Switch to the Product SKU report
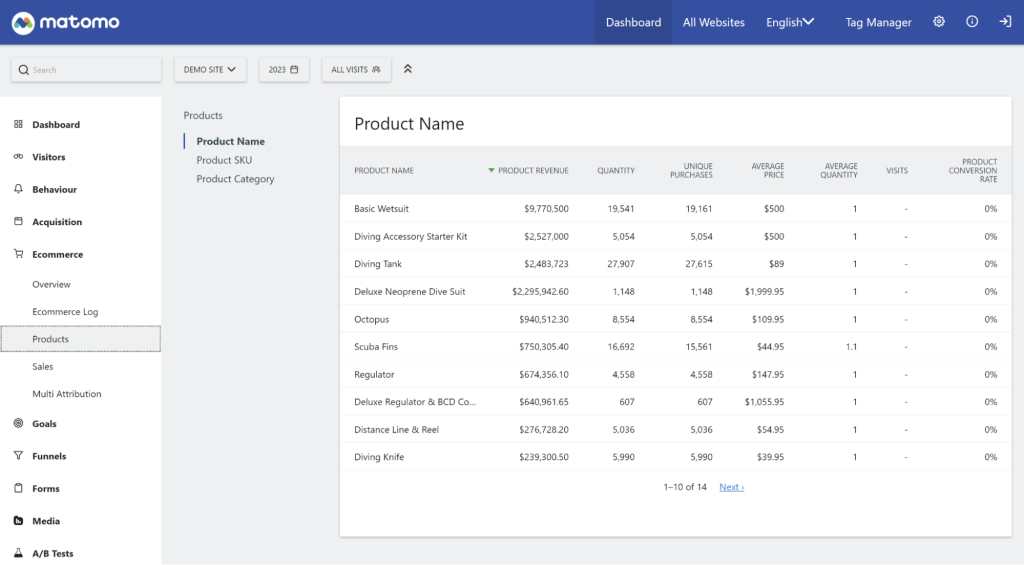The image size is (1024, 565). [224, 160]
